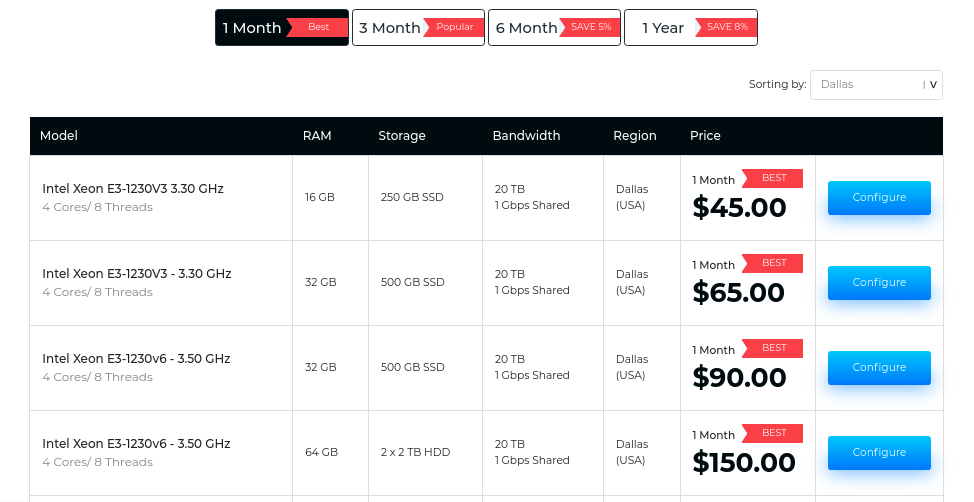Viewport: 974px width, 502px height.
Task: Configure the $65.00 server plan
Action: 879,283
